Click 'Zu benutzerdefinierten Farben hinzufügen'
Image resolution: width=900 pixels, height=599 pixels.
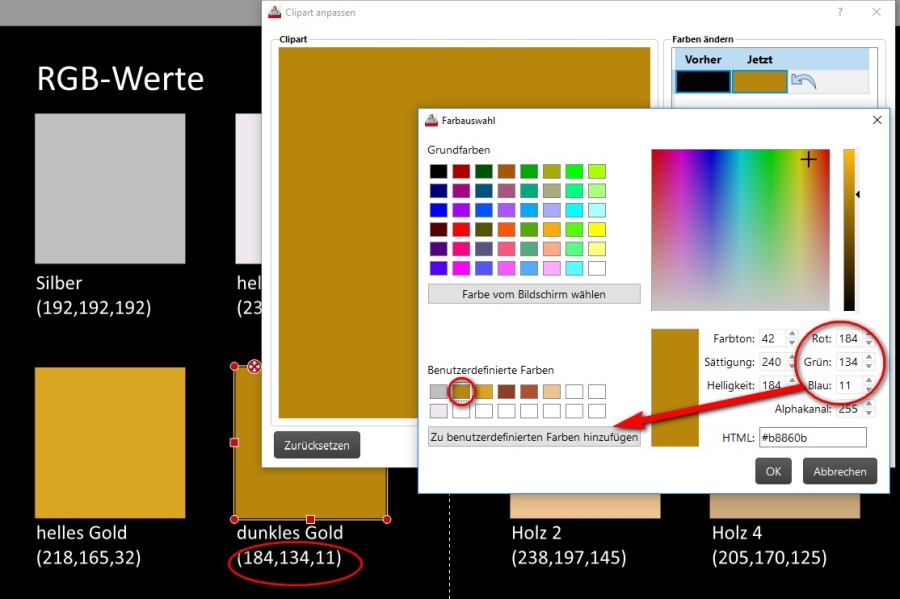click(533, 437)
